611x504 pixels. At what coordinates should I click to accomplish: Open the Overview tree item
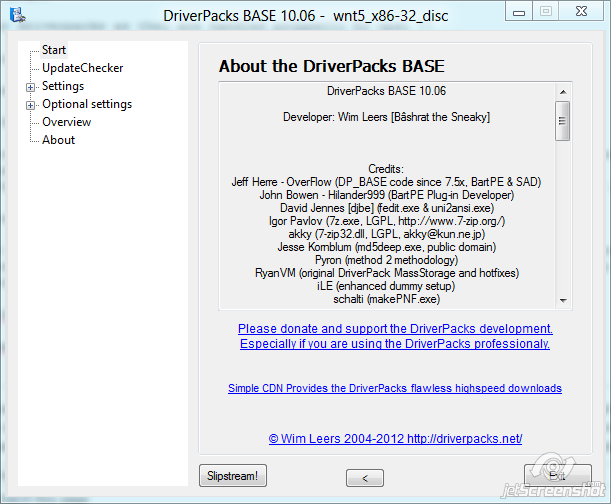click(67, 122)
